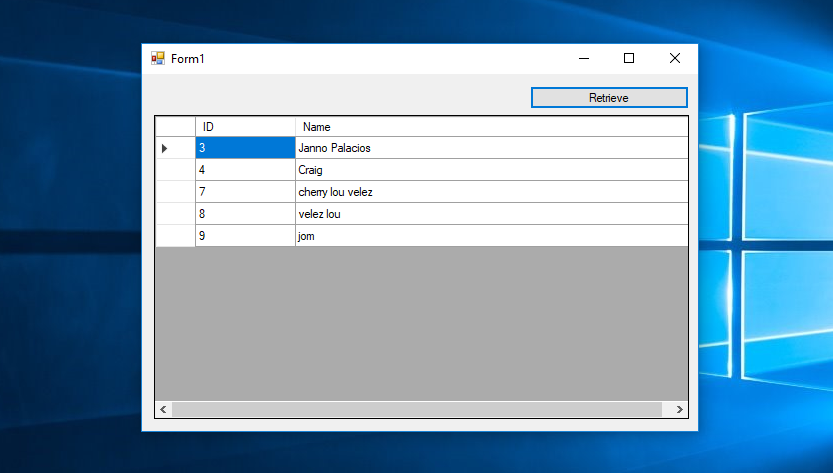Minimize the Form1 window
Viewport: 833px width, 473px height.
click(x=584, y=58)
